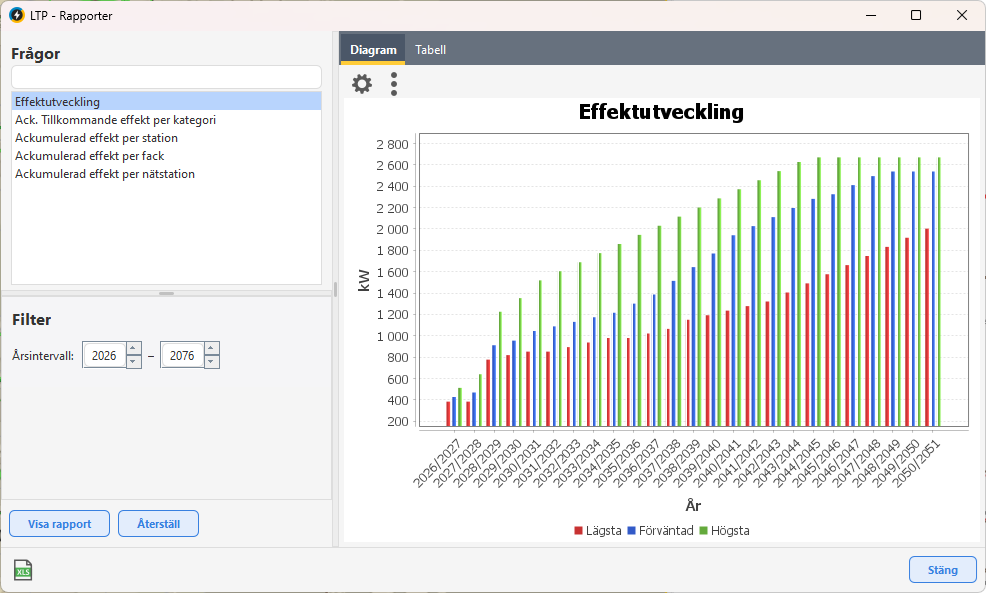This screenshot has height=593, width=986.
Task: Increase start year 2026 with up arrow
Action: pyautogui.click(x=134, y=348)
